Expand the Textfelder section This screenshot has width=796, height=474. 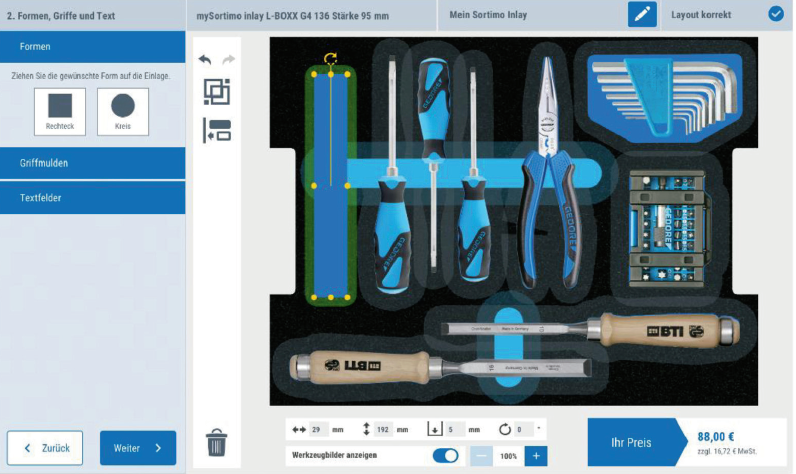[92, 198]
